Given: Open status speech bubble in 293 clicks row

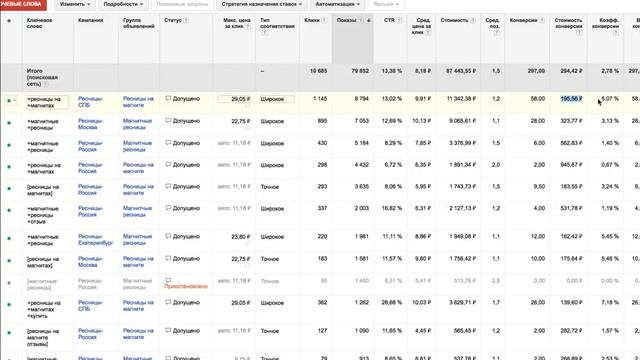Looking at the screenshot, I should [x=168, y=186].
